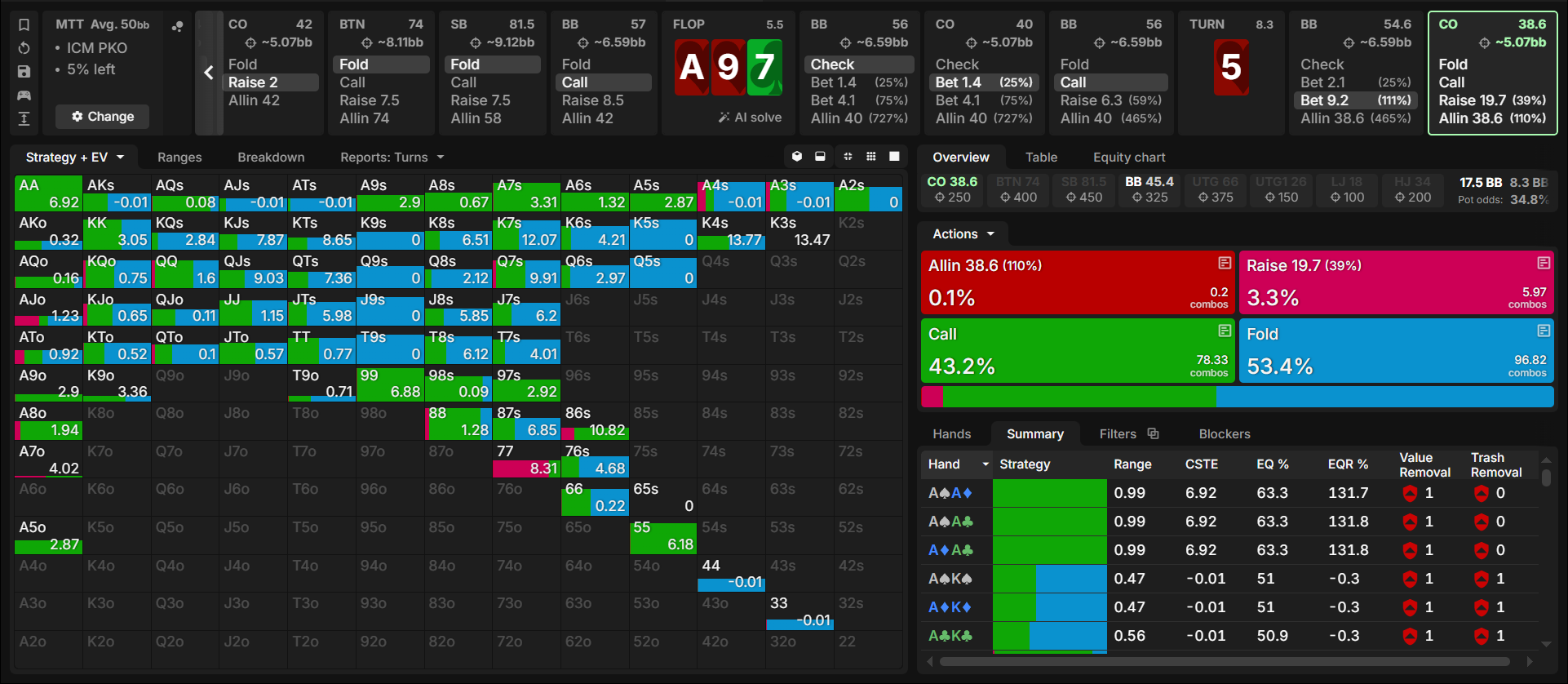The width and height of the screenshot is (1568, 684).
Task: Switch to the Hands tab
Action: tap(952, 434)
